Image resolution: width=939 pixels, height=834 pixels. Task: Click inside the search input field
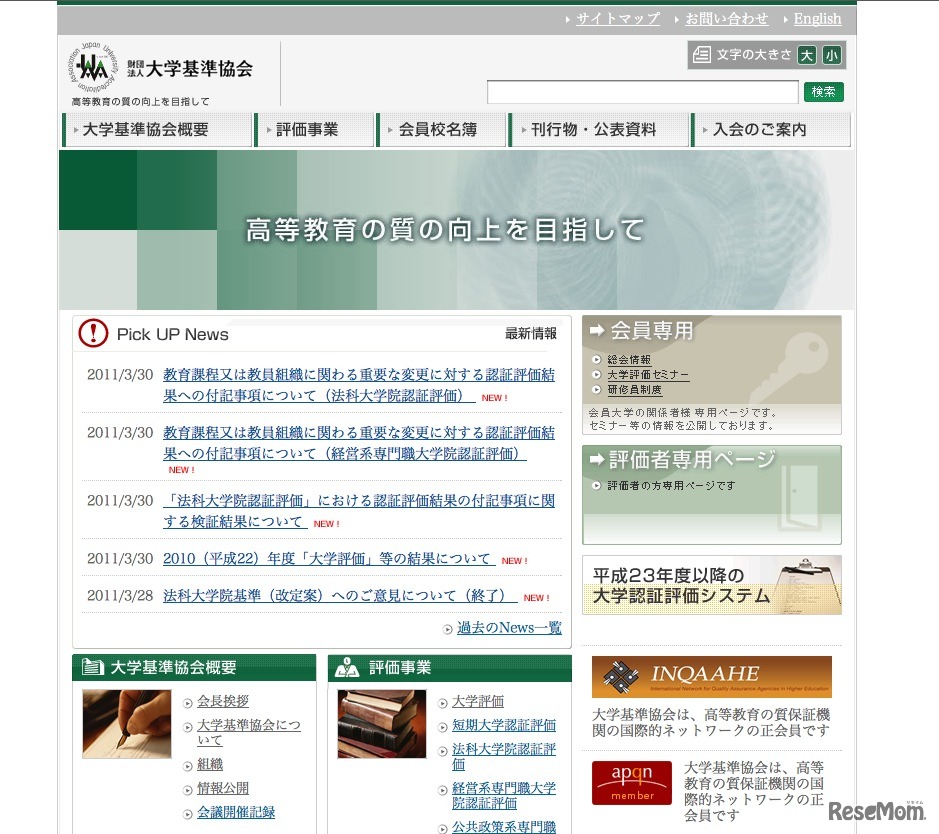[640, 91]
